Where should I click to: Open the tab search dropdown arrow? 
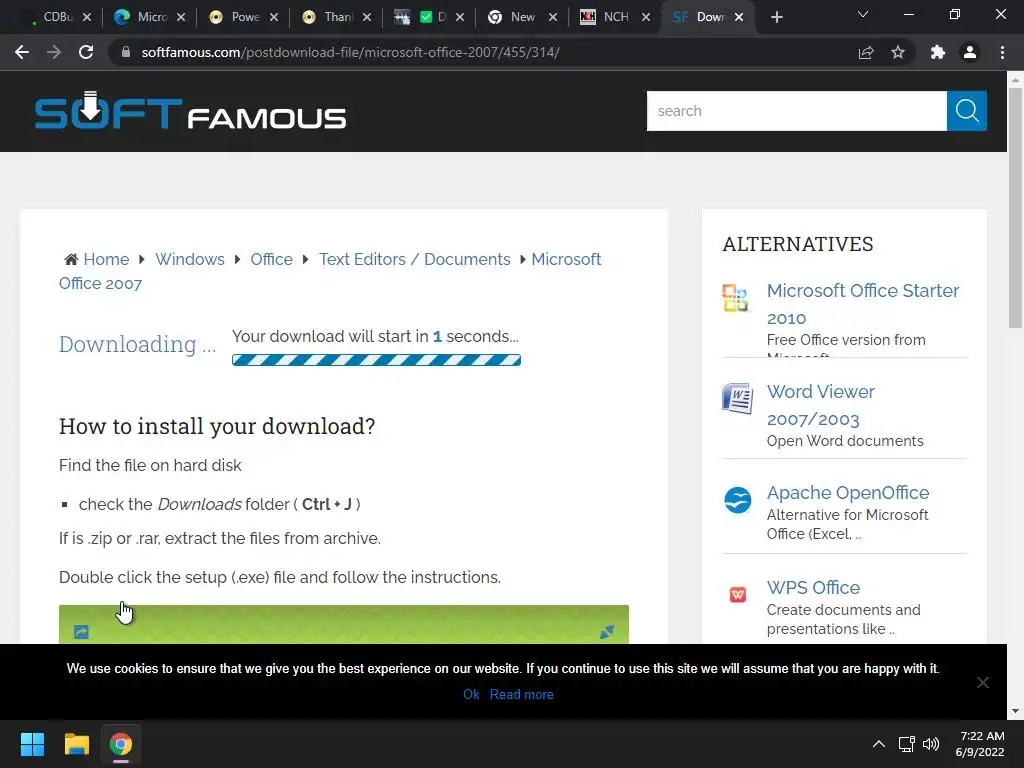(863, 14)
